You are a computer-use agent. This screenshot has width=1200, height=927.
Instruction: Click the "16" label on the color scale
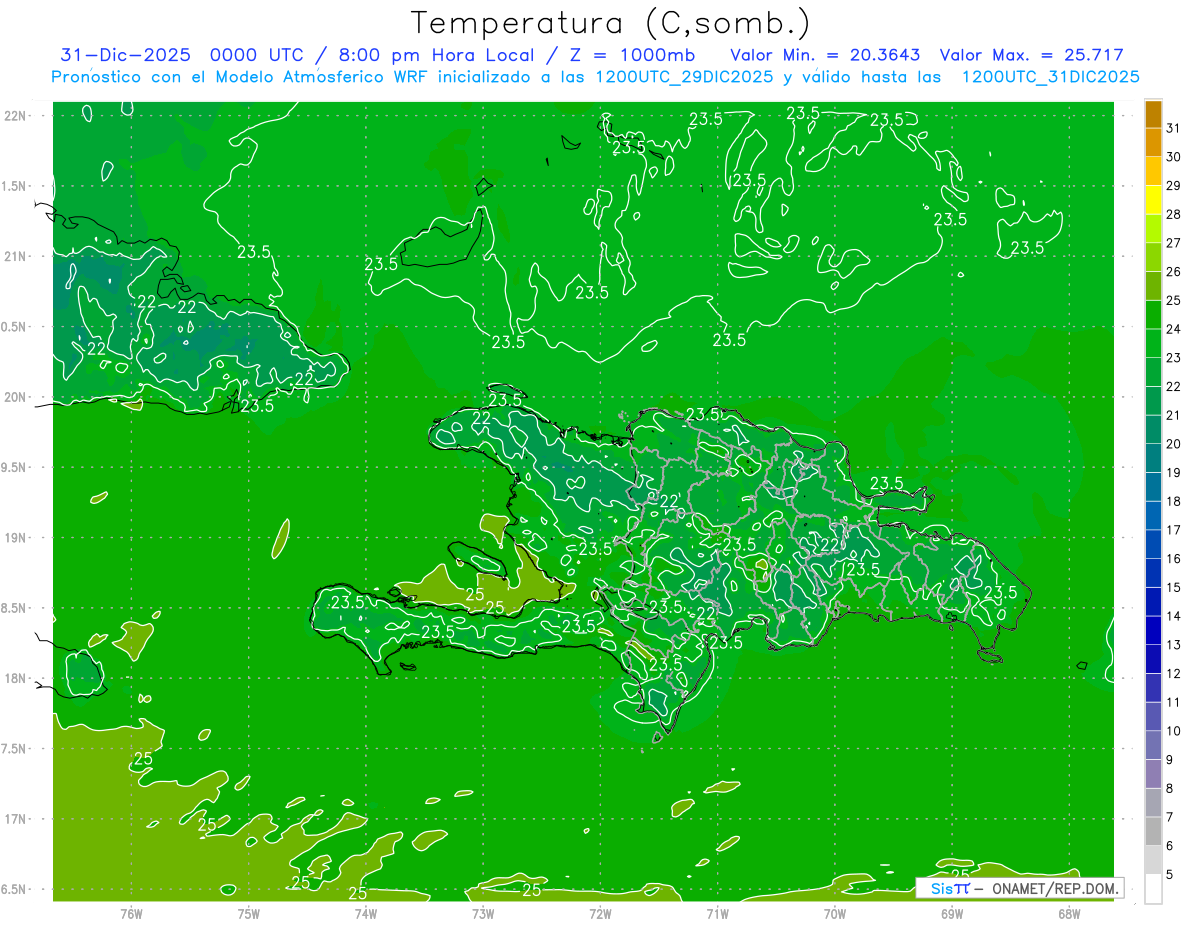click(1173, 559)
